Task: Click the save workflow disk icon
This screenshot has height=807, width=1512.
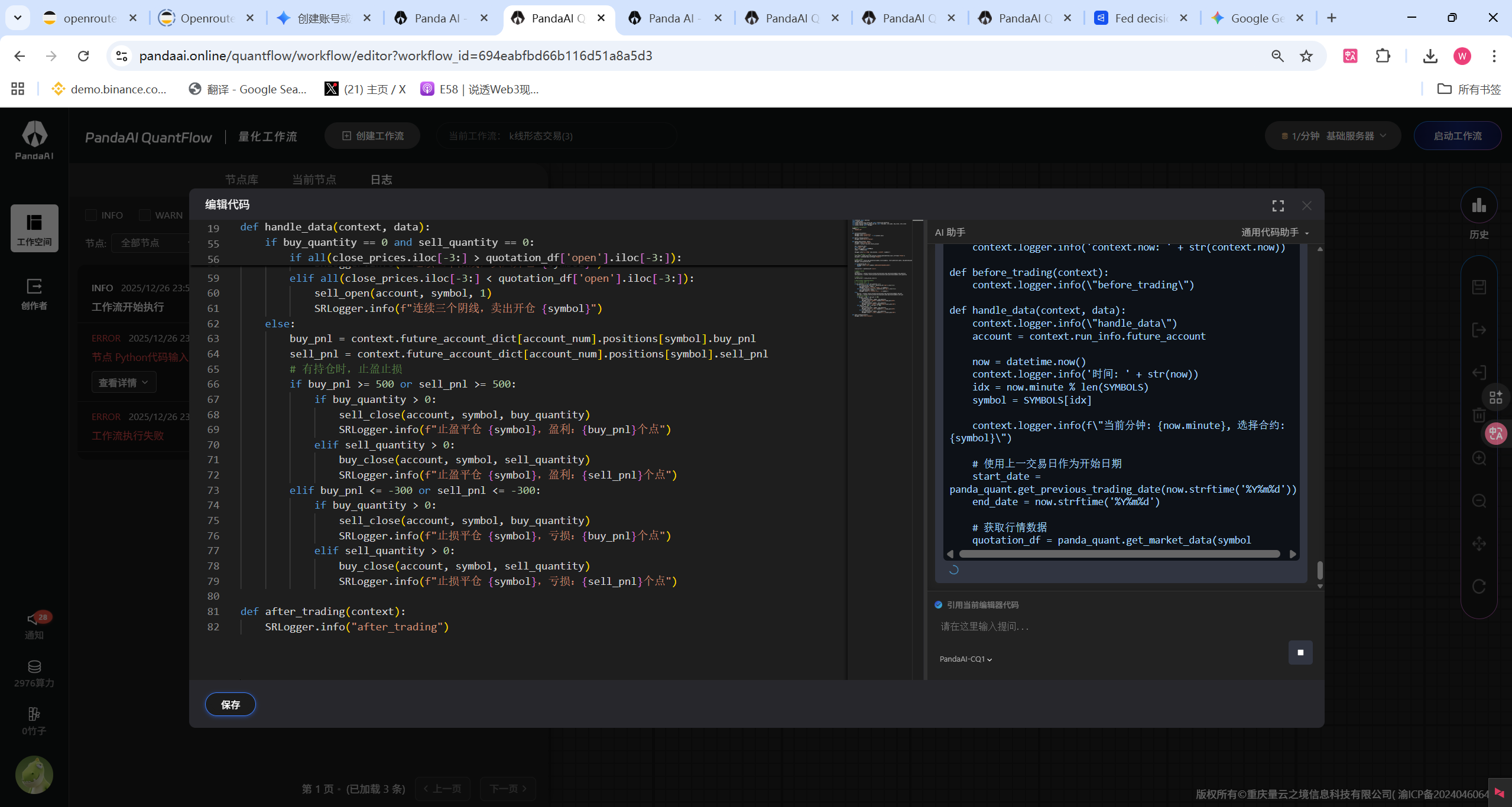Action: coord(1479,287)
